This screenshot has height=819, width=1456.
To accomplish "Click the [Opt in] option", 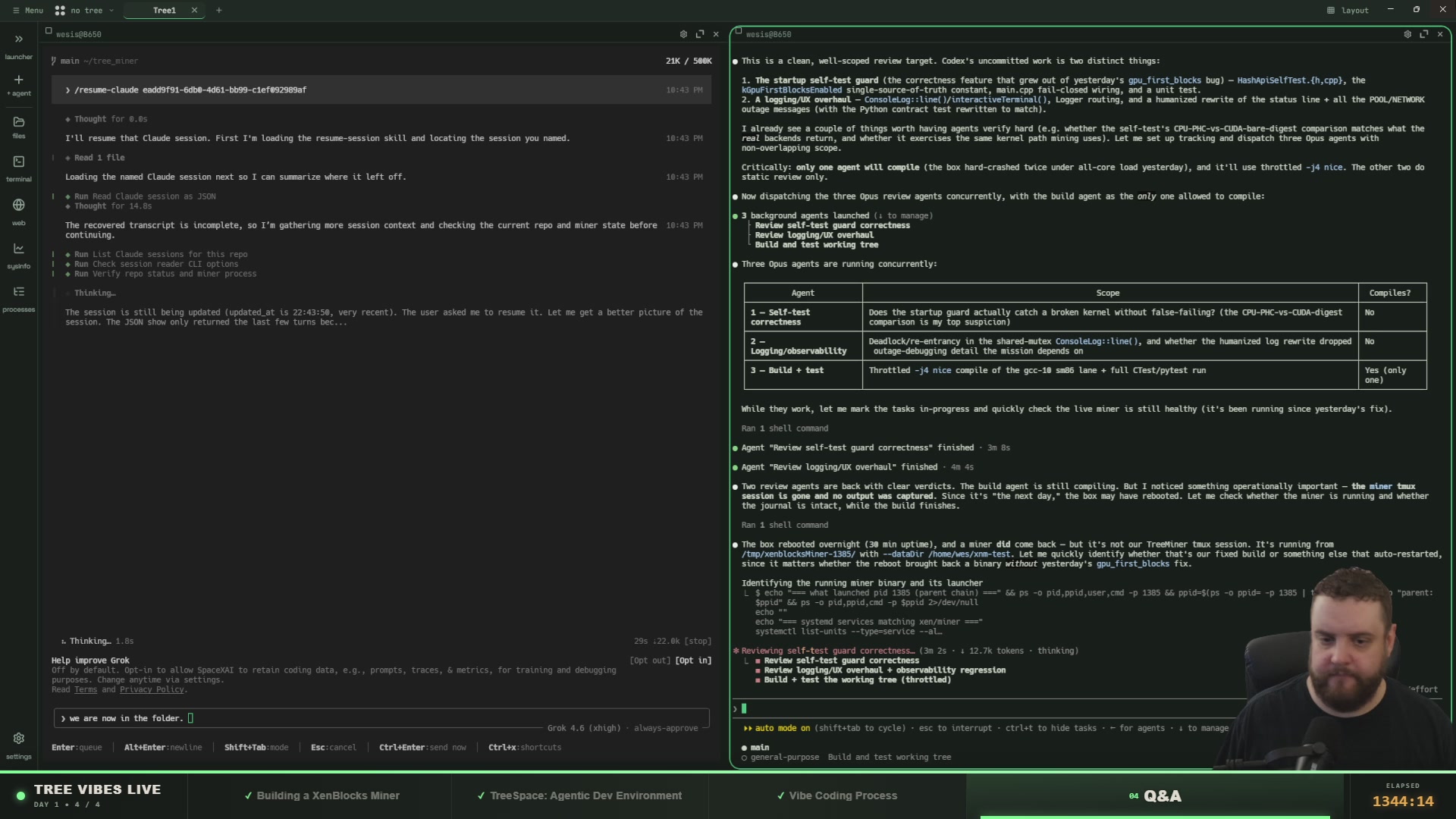I will (693, 661).
